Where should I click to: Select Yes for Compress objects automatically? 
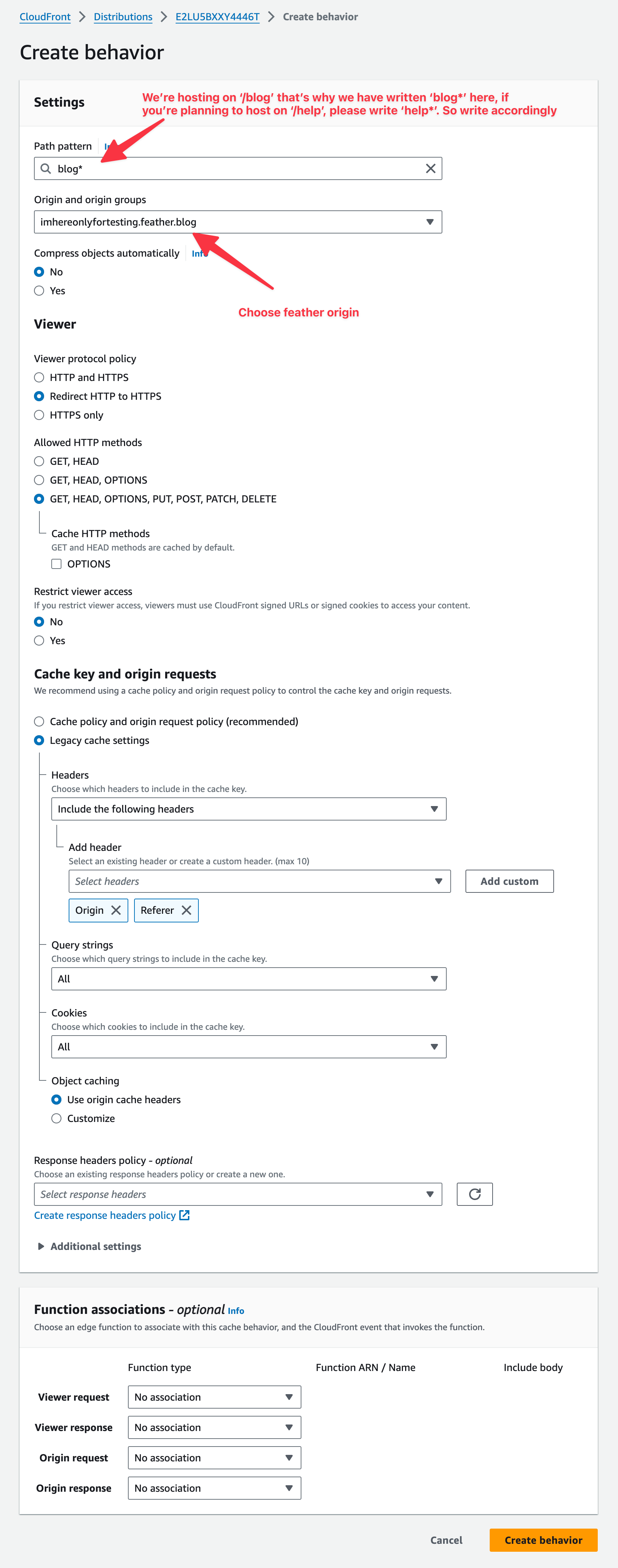tap(40, 291)
